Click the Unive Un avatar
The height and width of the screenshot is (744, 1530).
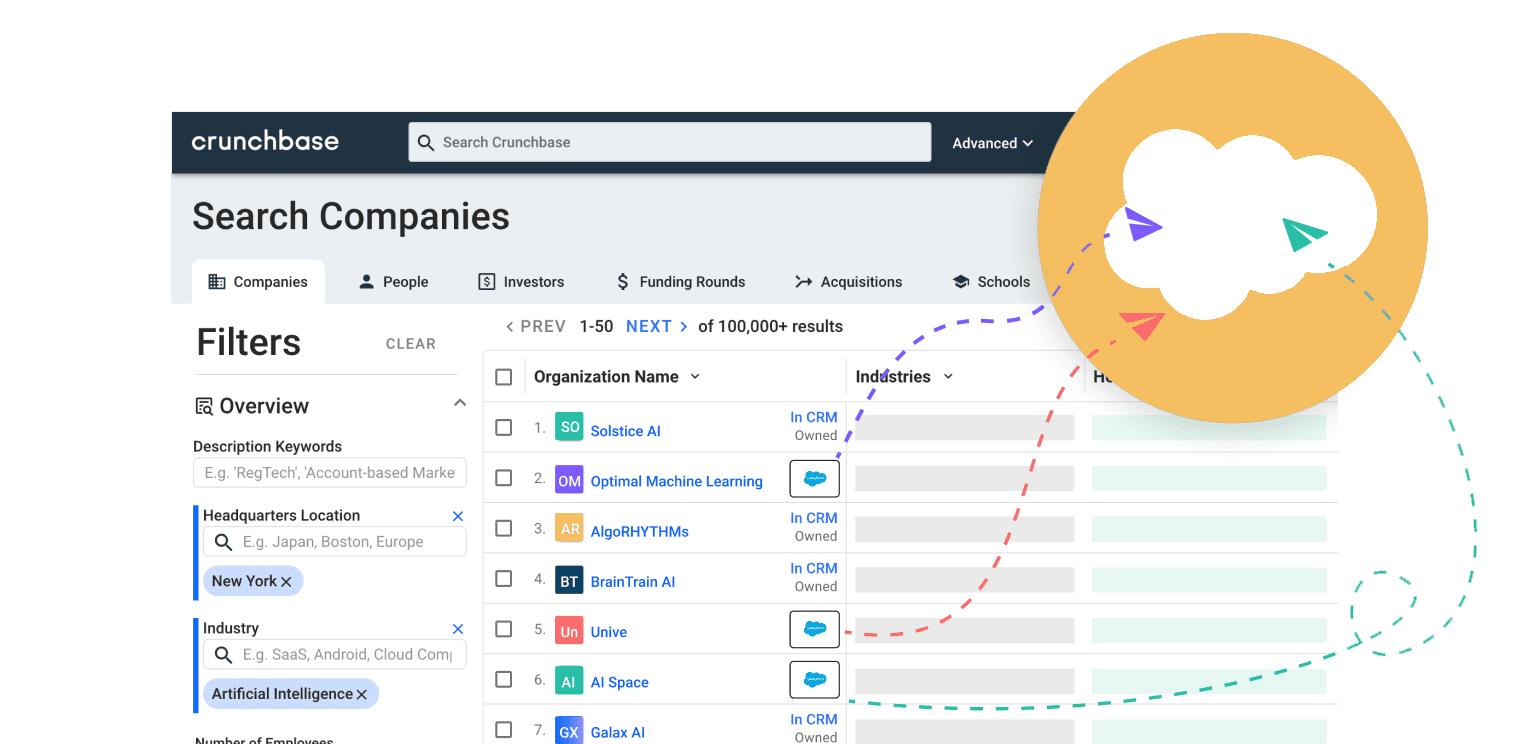tap(569, 631)
